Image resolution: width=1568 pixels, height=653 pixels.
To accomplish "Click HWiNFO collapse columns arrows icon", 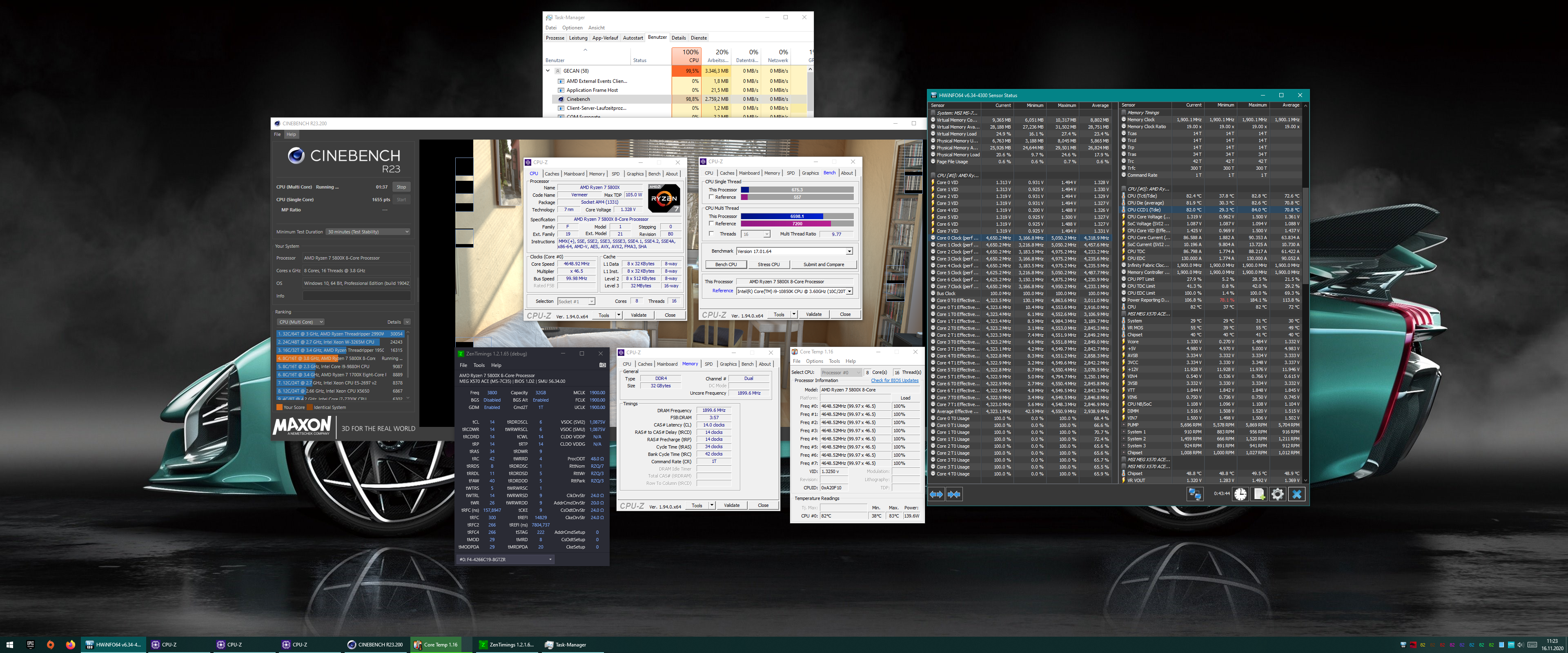I will coord(954,494).
